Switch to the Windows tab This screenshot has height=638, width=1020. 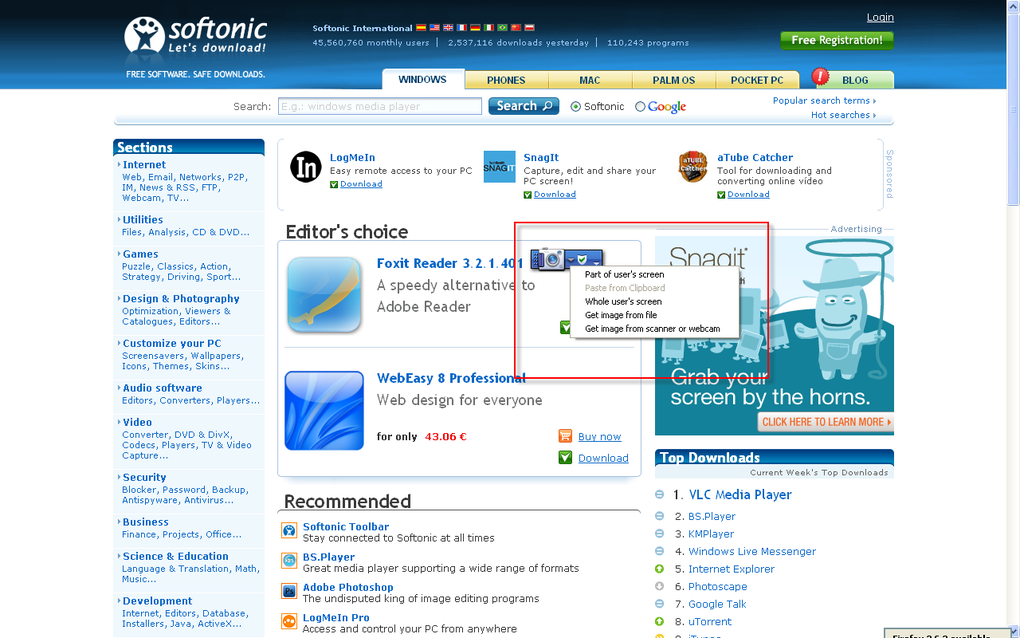click(423, 79)
